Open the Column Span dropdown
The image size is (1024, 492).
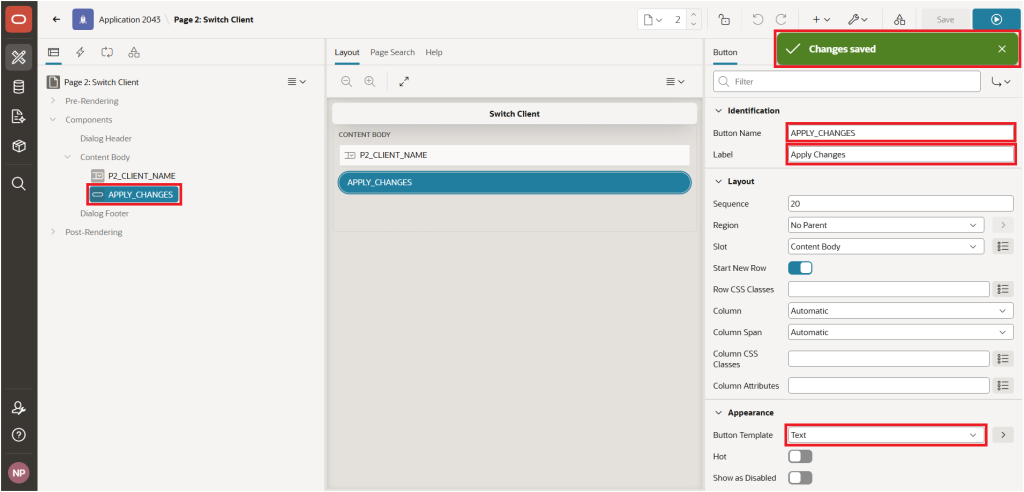click(x=901, y=333)
